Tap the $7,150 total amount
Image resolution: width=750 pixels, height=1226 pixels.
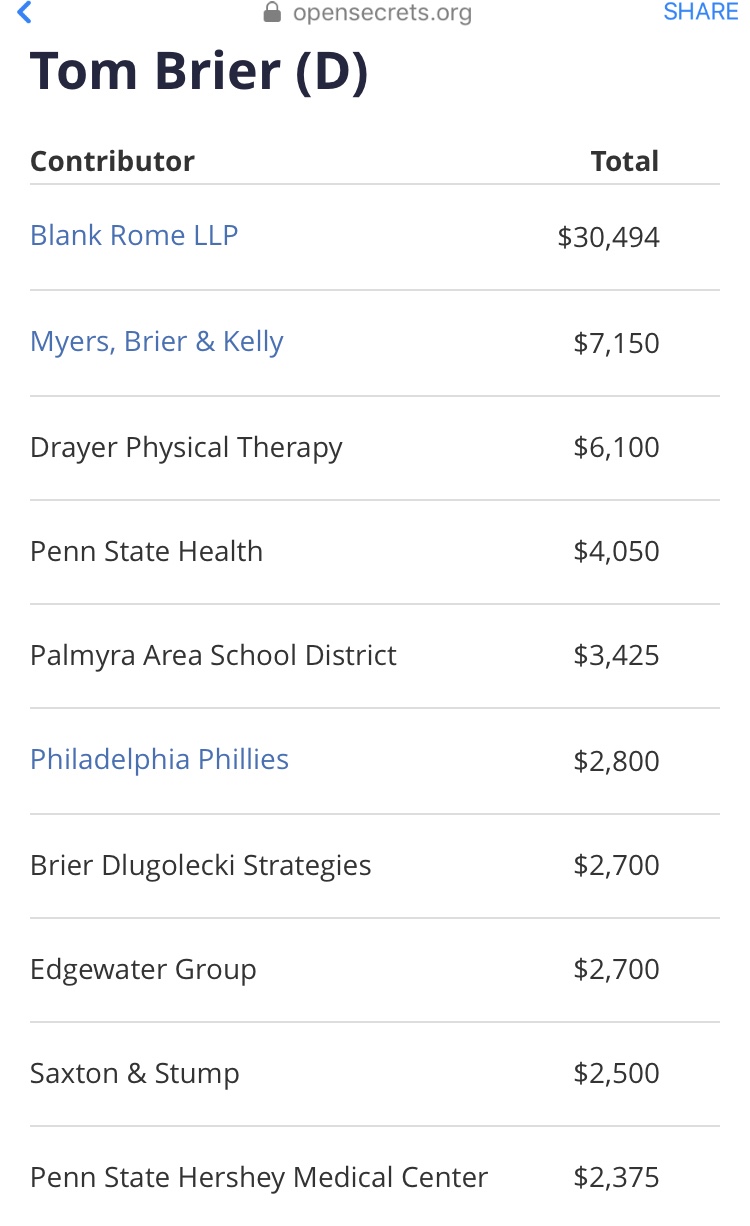(616, 343)
